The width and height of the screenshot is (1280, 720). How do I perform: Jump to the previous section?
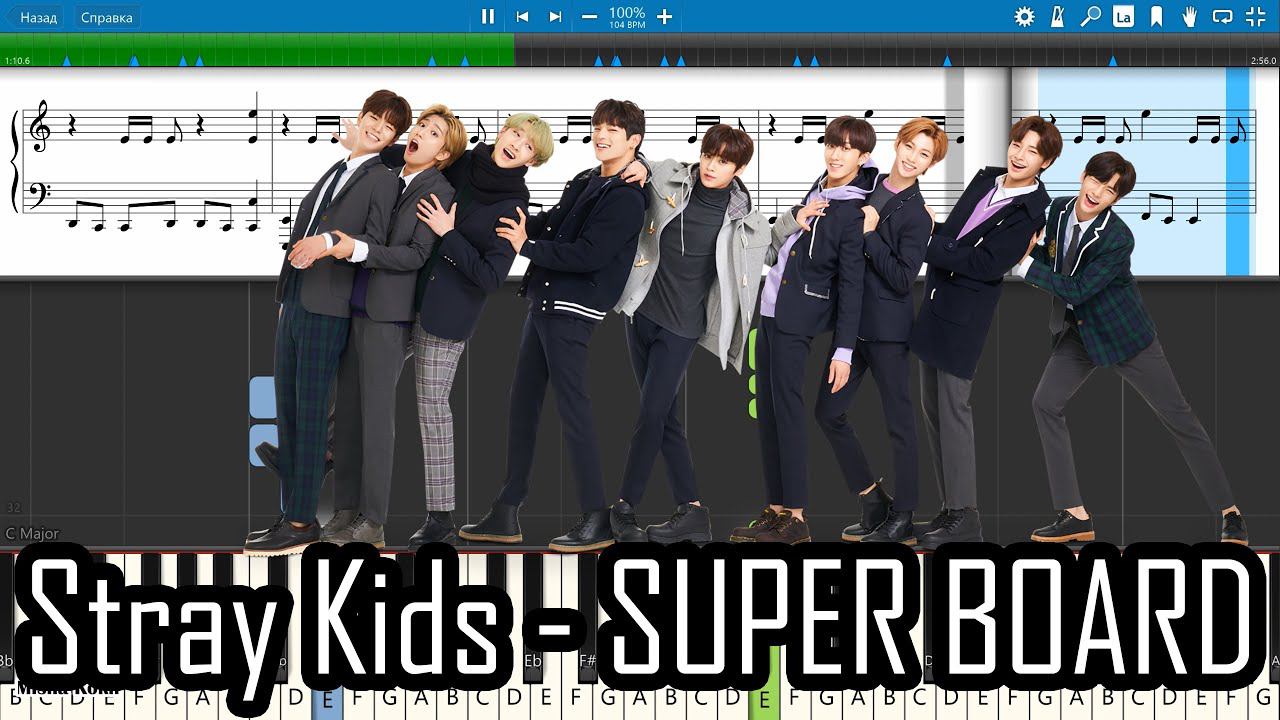[522, 16]
